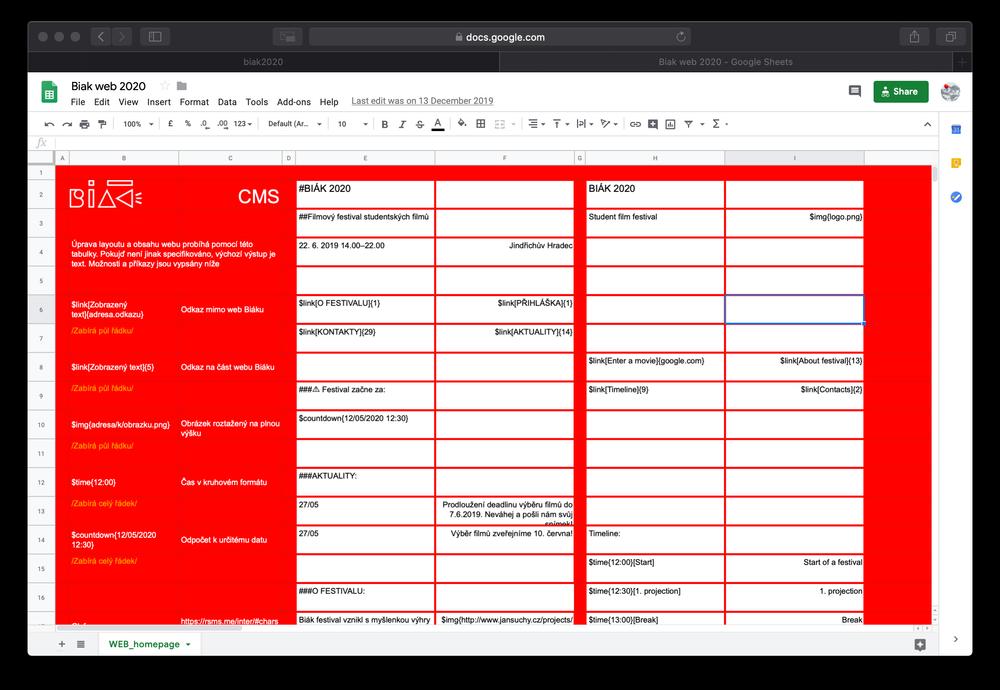Open WEB_homepage tab dropdown arrow
The width and height of the screenshot is (1000, 690).
(188, 645)
